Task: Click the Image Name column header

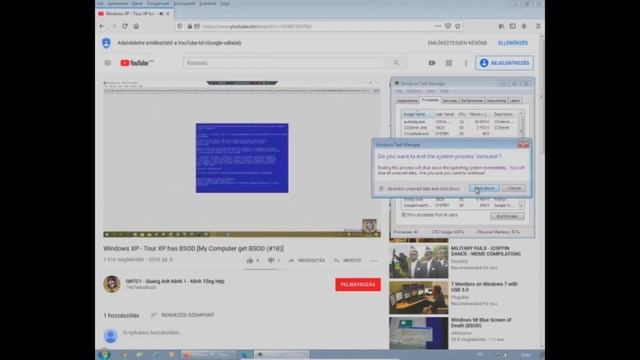Action: point(416,114)
